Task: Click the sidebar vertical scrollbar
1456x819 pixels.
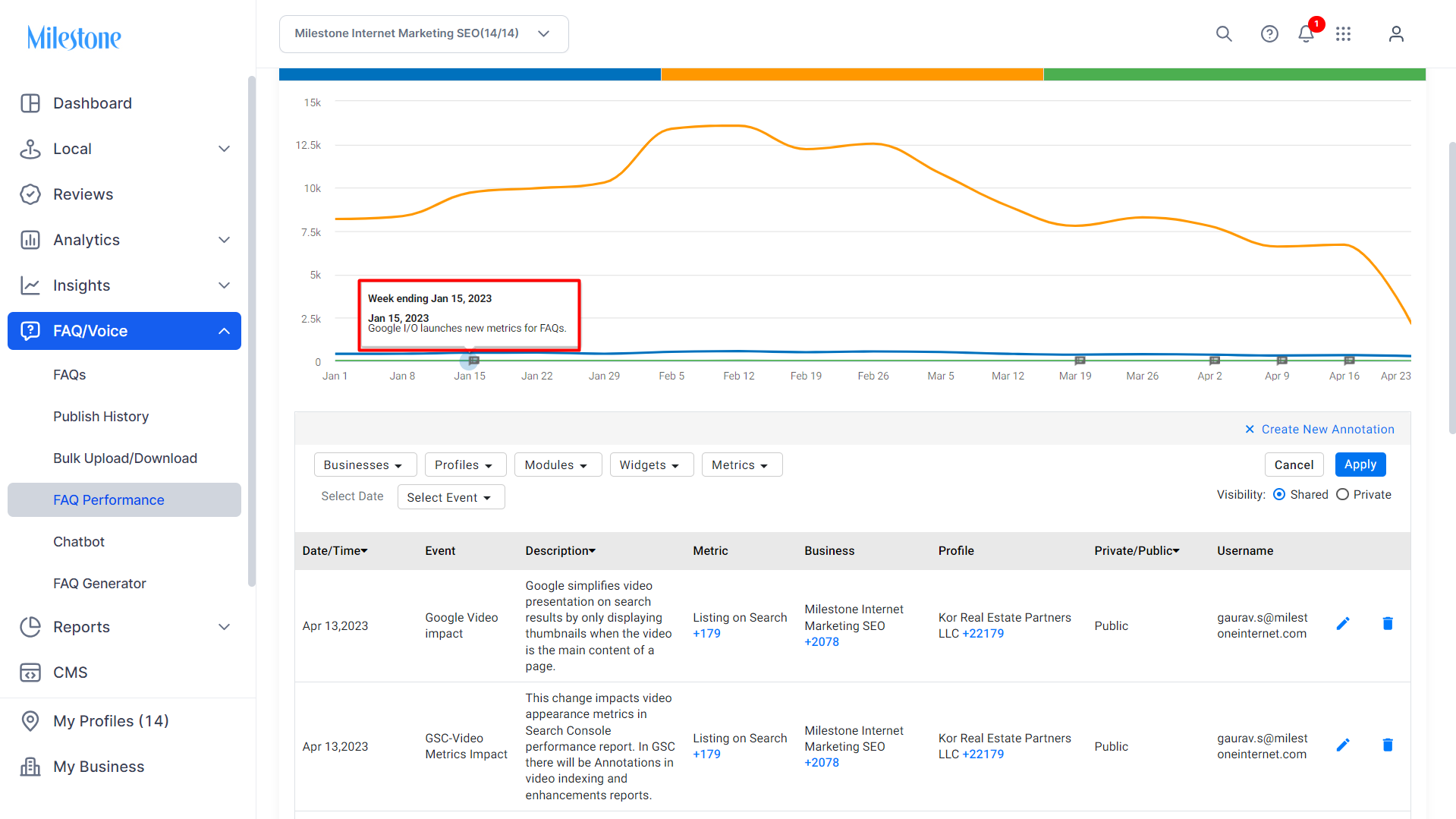Action: (251, 331)
